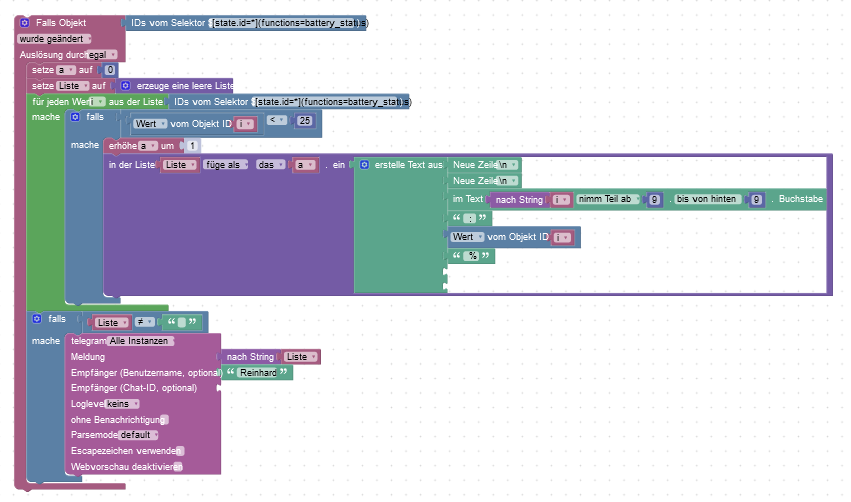Open the füge als dropdown
851x502 pixels.
226,164
